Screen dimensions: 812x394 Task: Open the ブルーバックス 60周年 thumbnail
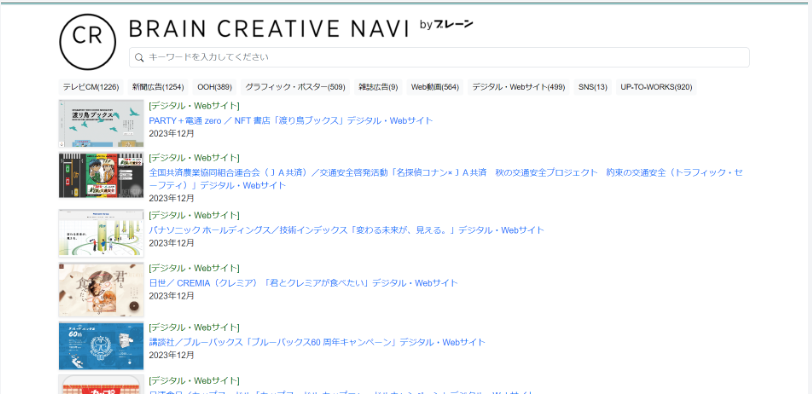[101, 346]
